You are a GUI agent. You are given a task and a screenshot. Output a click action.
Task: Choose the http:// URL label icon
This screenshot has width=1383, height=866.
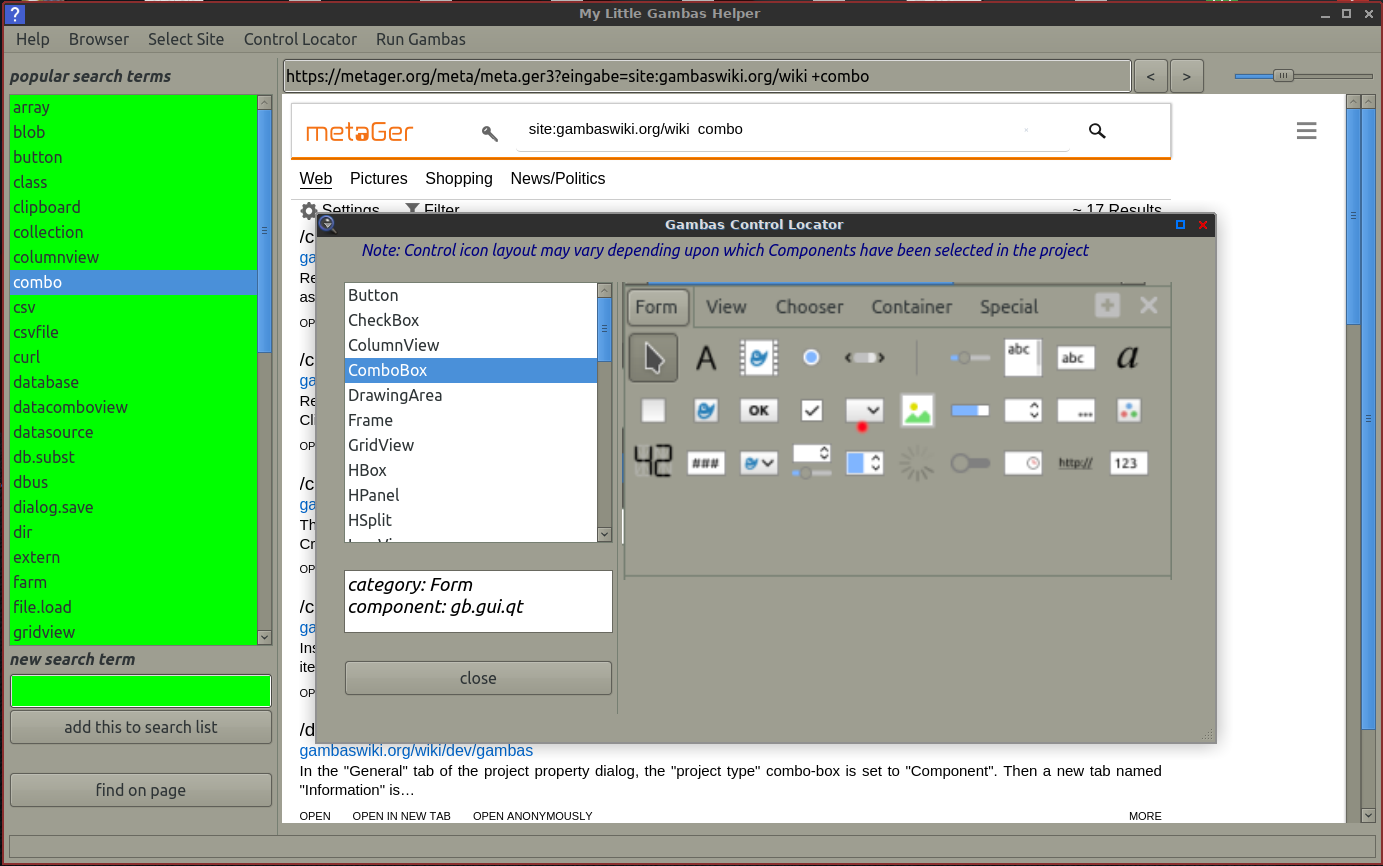coord(1075,463)
